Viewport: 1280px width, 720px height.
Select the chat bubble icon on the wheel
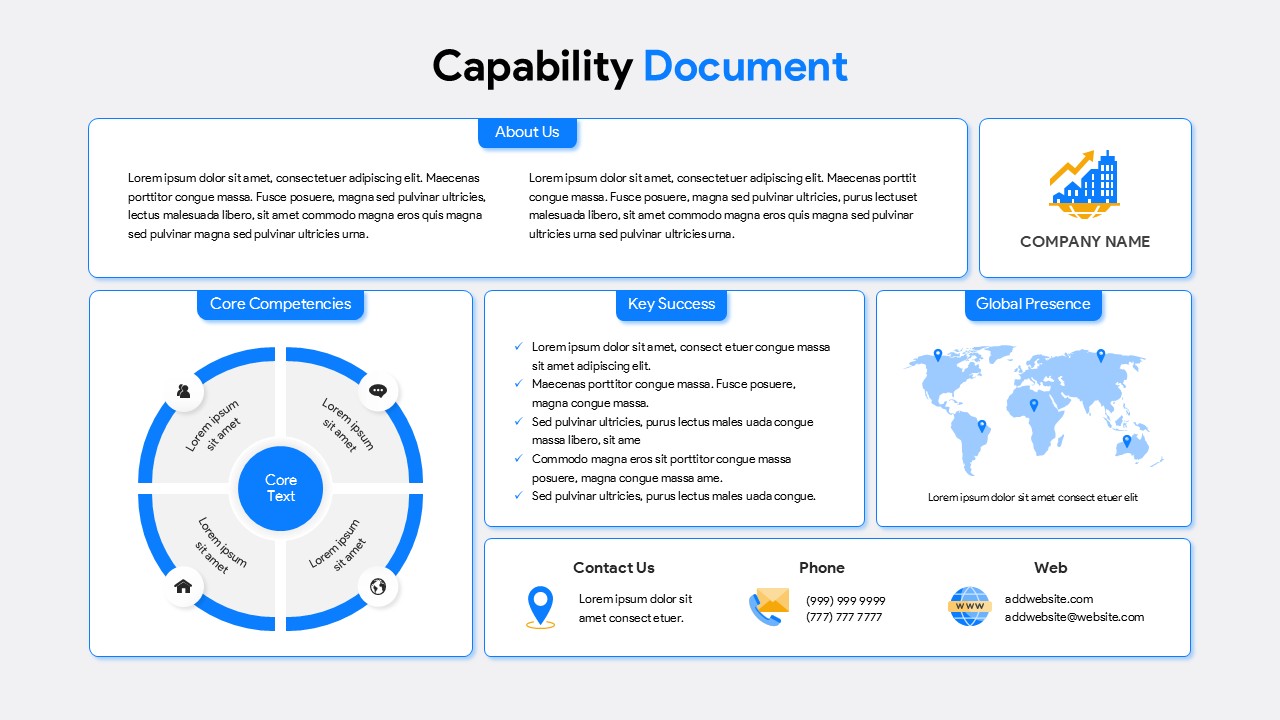tap(378, 391)
